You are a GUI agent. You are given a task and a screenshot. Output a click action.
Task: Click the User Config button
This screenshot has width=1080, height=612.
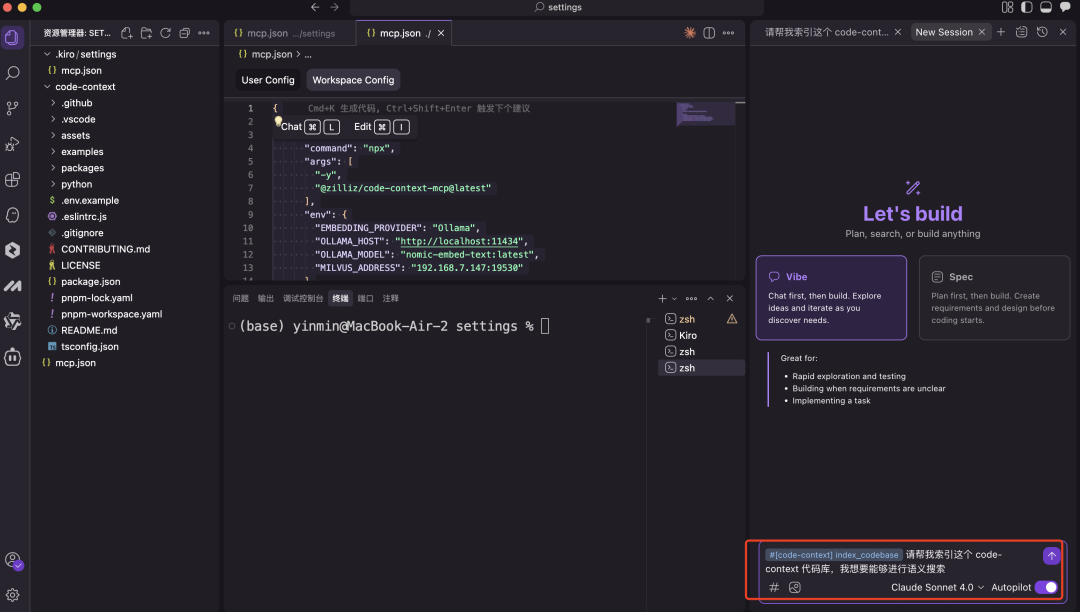(x=268, y=80)
